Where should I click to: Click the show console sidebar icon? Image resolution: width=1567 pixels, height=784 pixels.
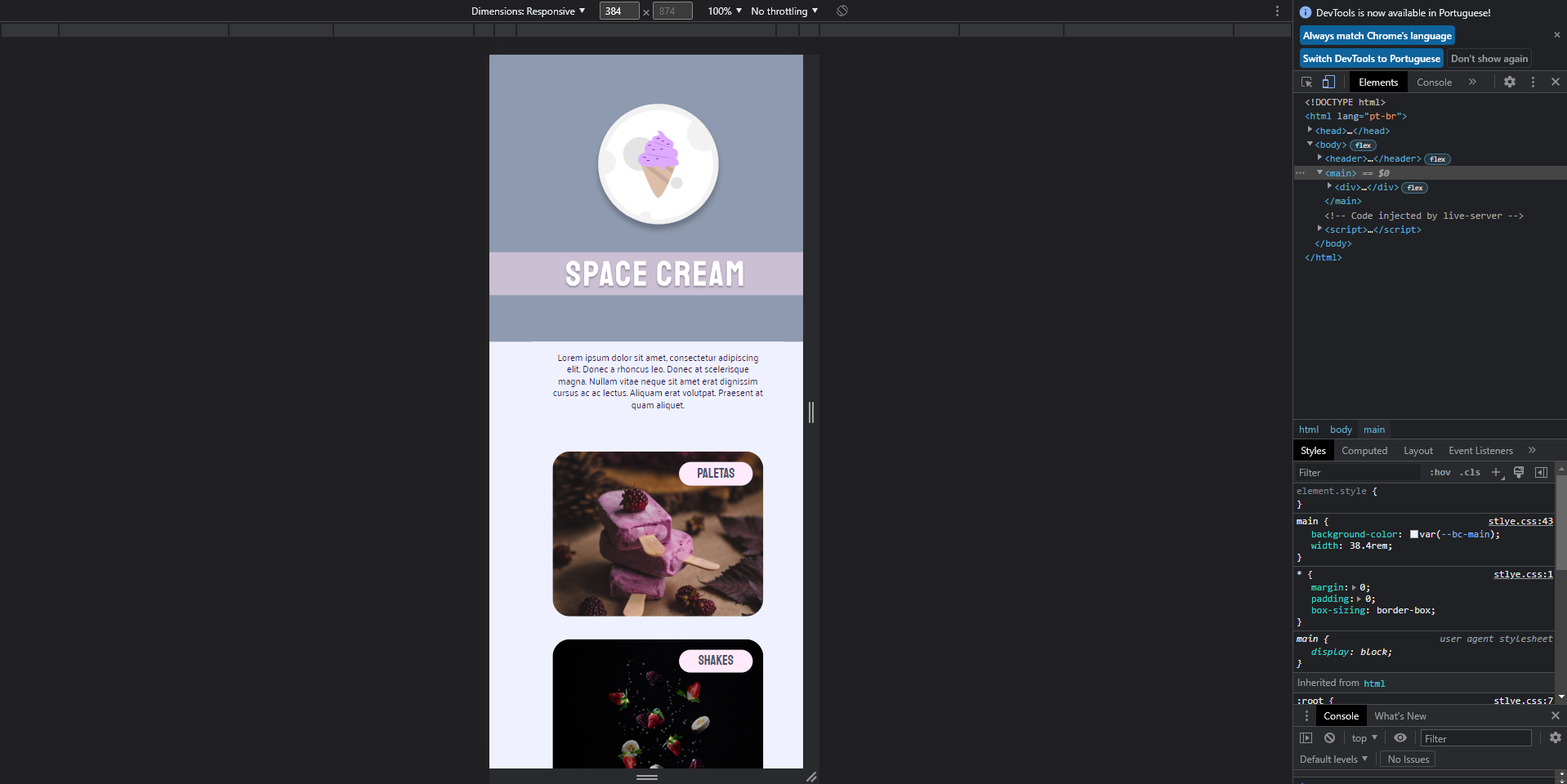click(1306, 737)
